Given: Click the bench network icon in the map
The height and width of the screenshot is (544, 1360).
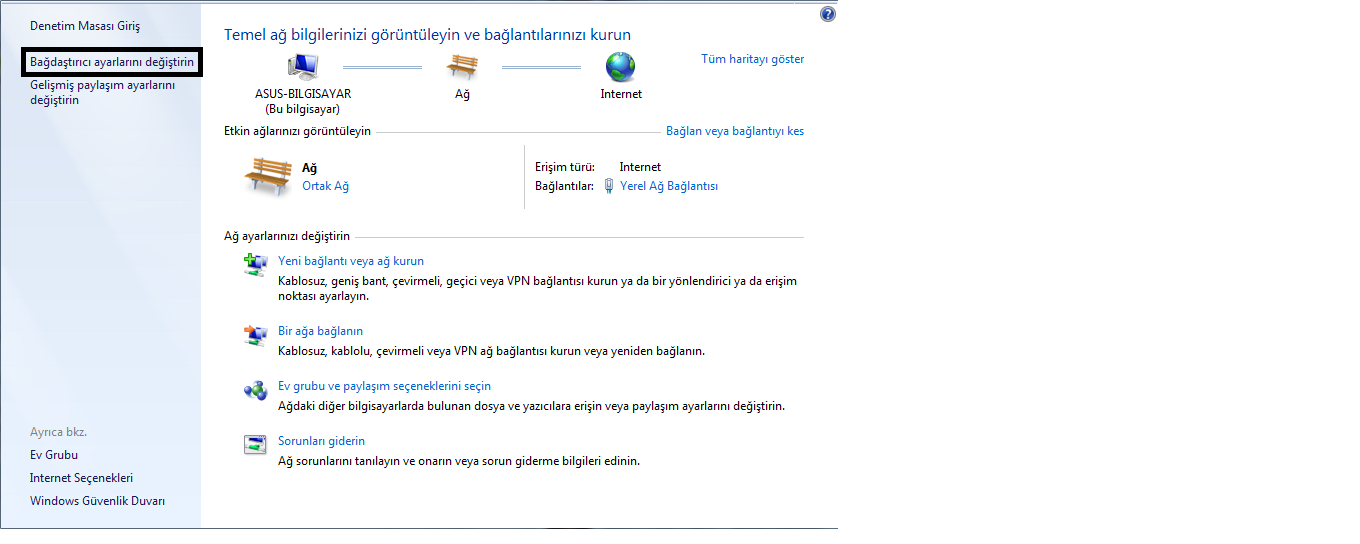Looking at the screenshot, I should (462, 66).
